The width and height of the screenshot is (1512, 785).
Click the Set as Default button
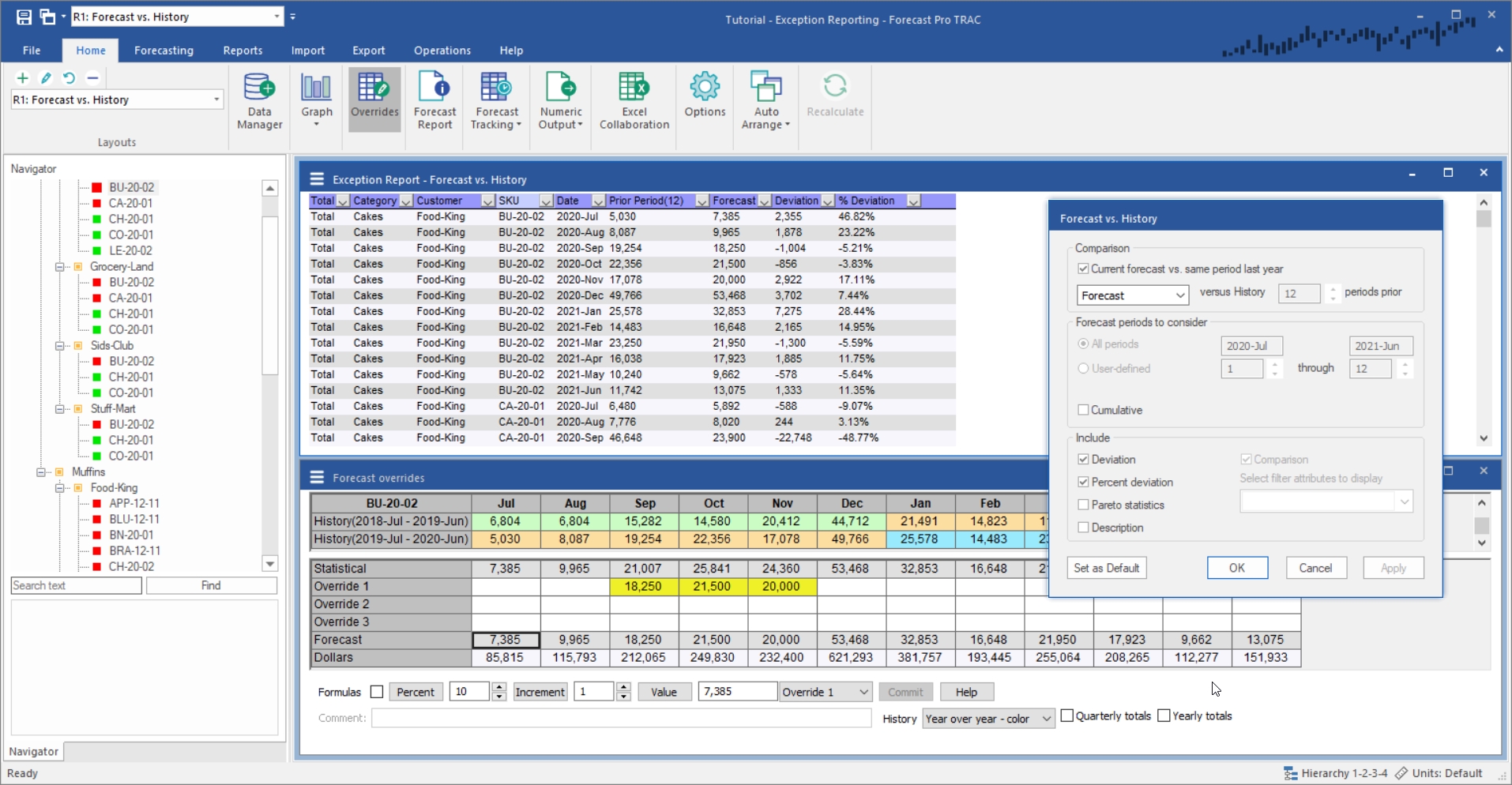point(1106,568)
